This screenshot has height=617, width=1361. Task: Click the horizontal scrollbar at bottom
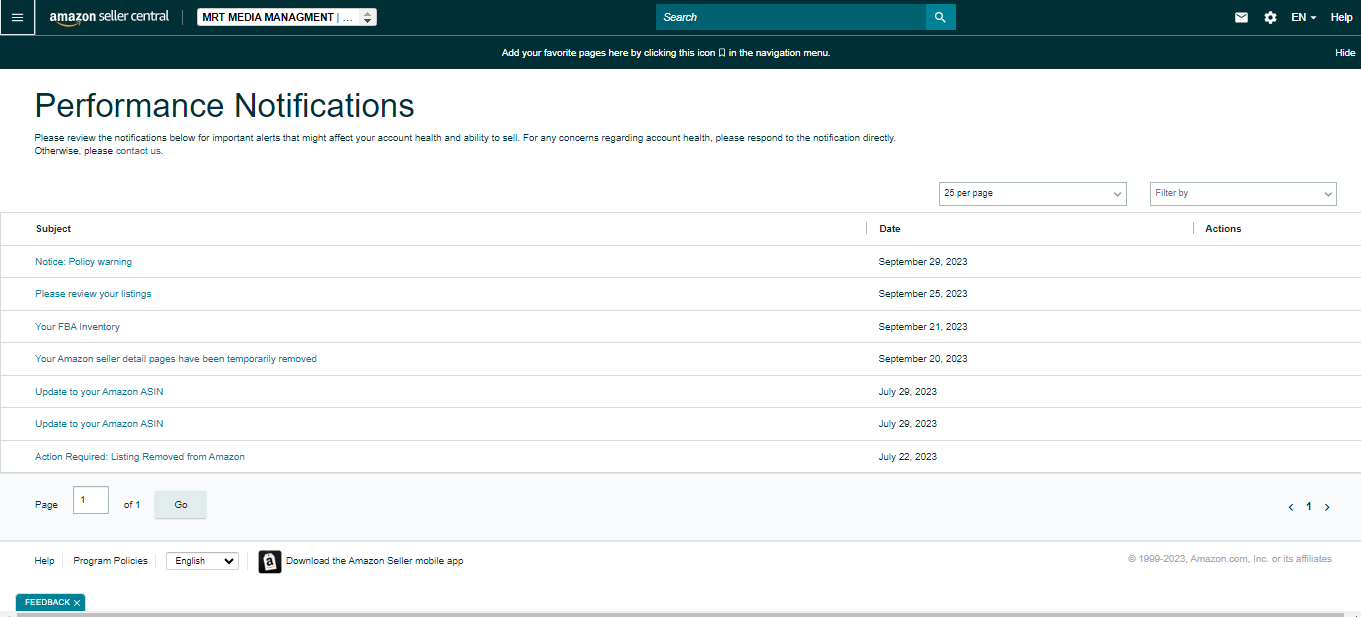tap(680, 614)
